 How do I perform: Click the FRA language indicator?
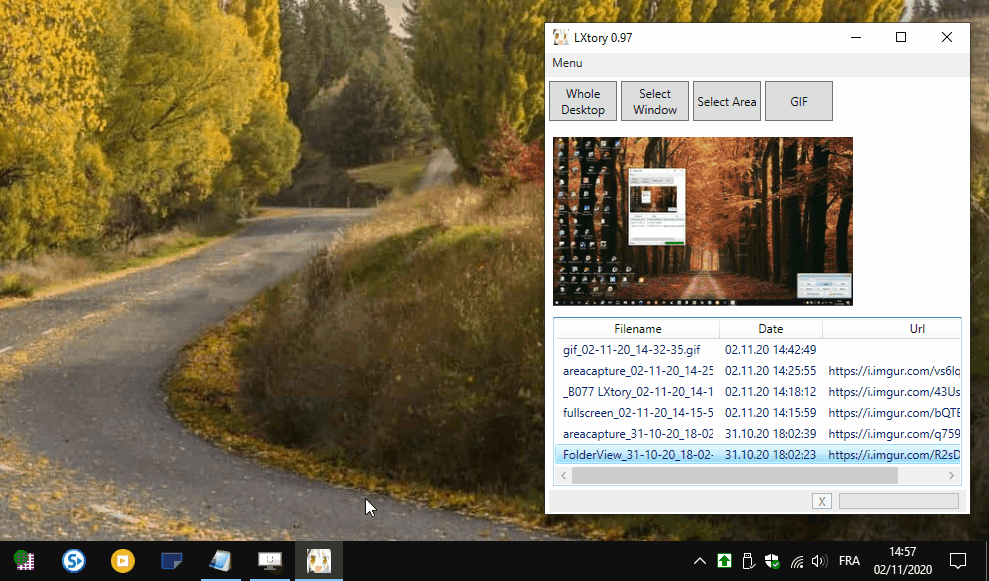click(x=849, y=560)
